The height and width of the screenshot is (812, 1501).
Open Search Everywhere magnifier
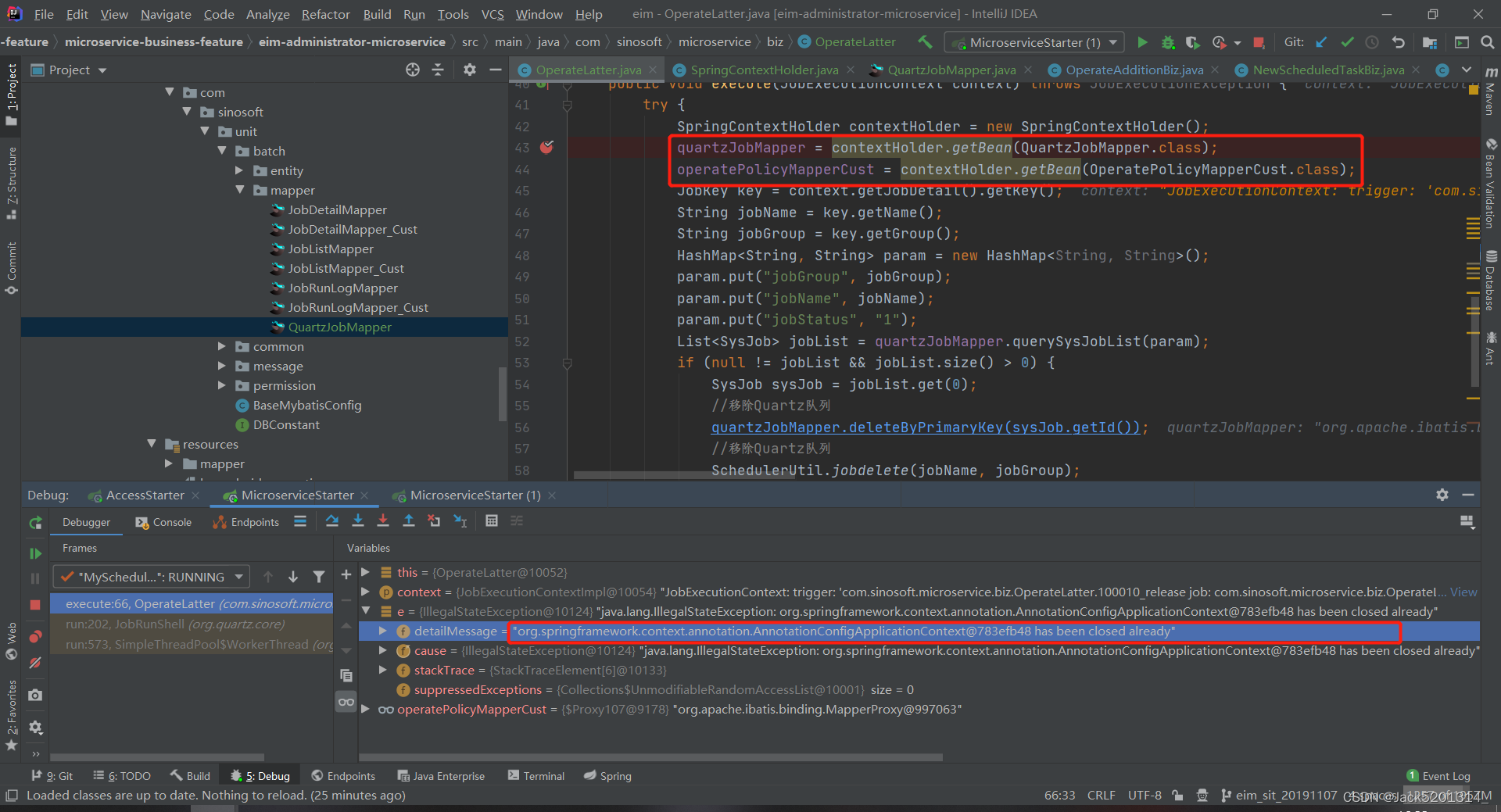click(1488, 42)
